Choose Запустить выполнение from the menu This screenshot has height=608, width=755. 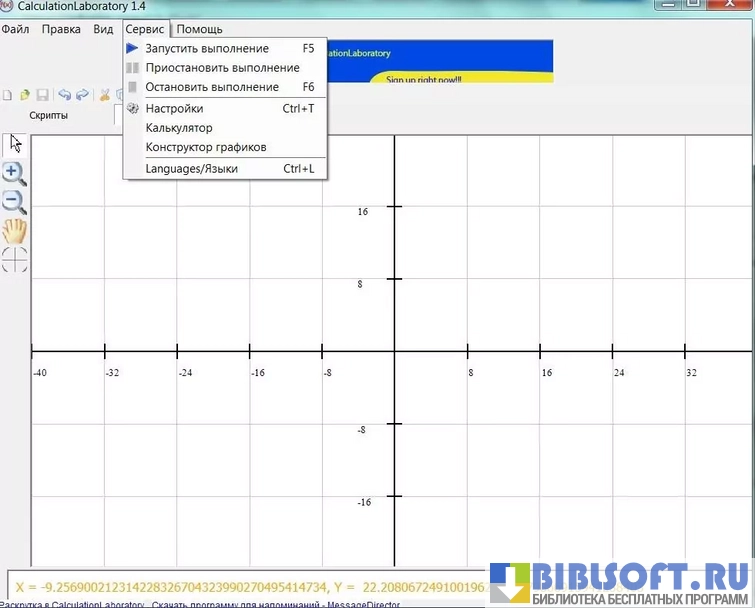coord(207,48)
